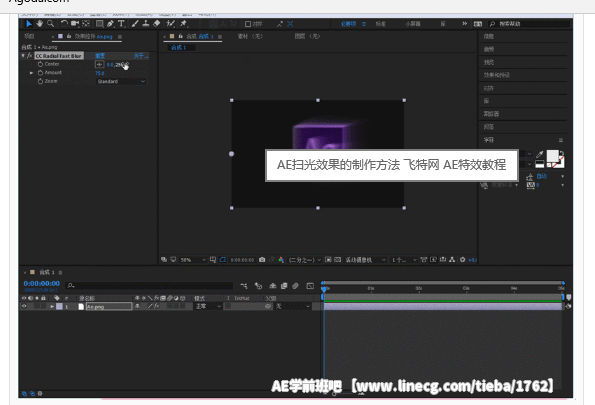Click the 合成 1 breadcrumb button in viewer

coord(181,48)
